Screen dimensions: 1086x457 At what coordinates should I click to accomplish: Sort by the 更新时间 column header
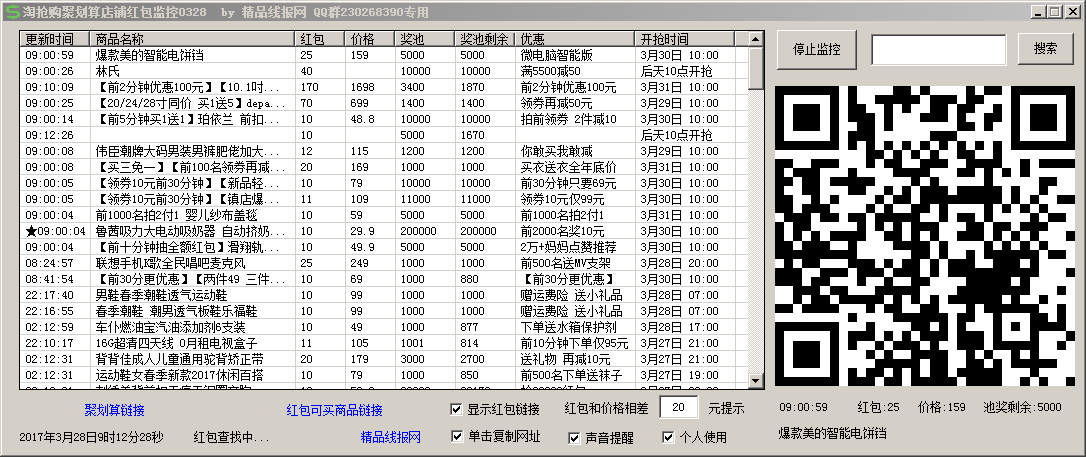55,39
